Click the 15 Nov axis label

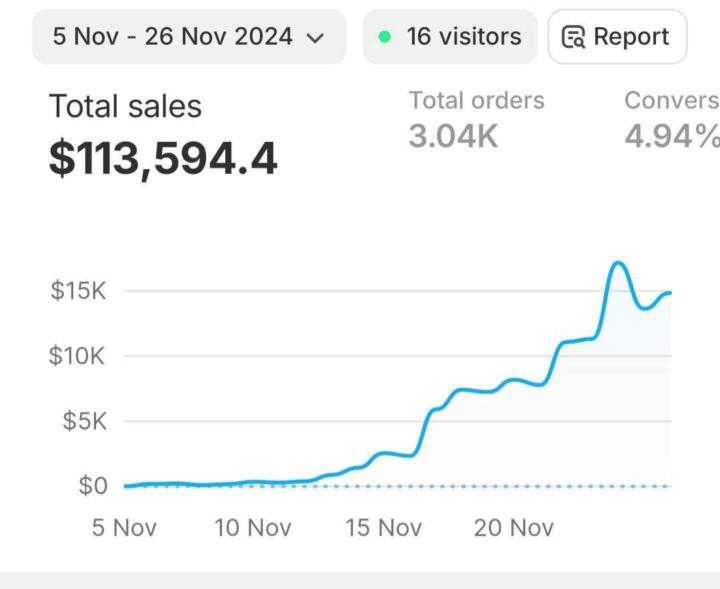[x=384, y=527]
